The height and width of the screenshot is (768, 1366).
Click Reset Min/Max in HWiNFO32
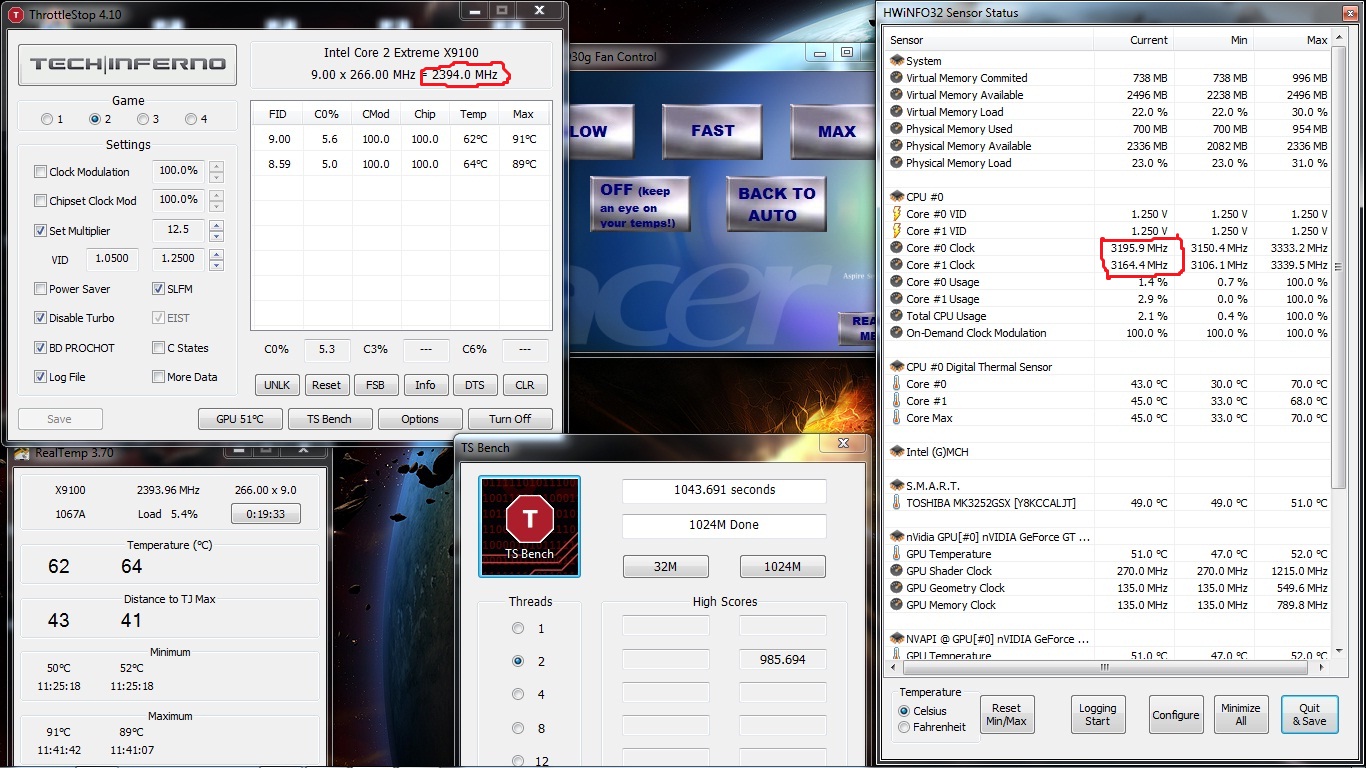coord(1007,714)
